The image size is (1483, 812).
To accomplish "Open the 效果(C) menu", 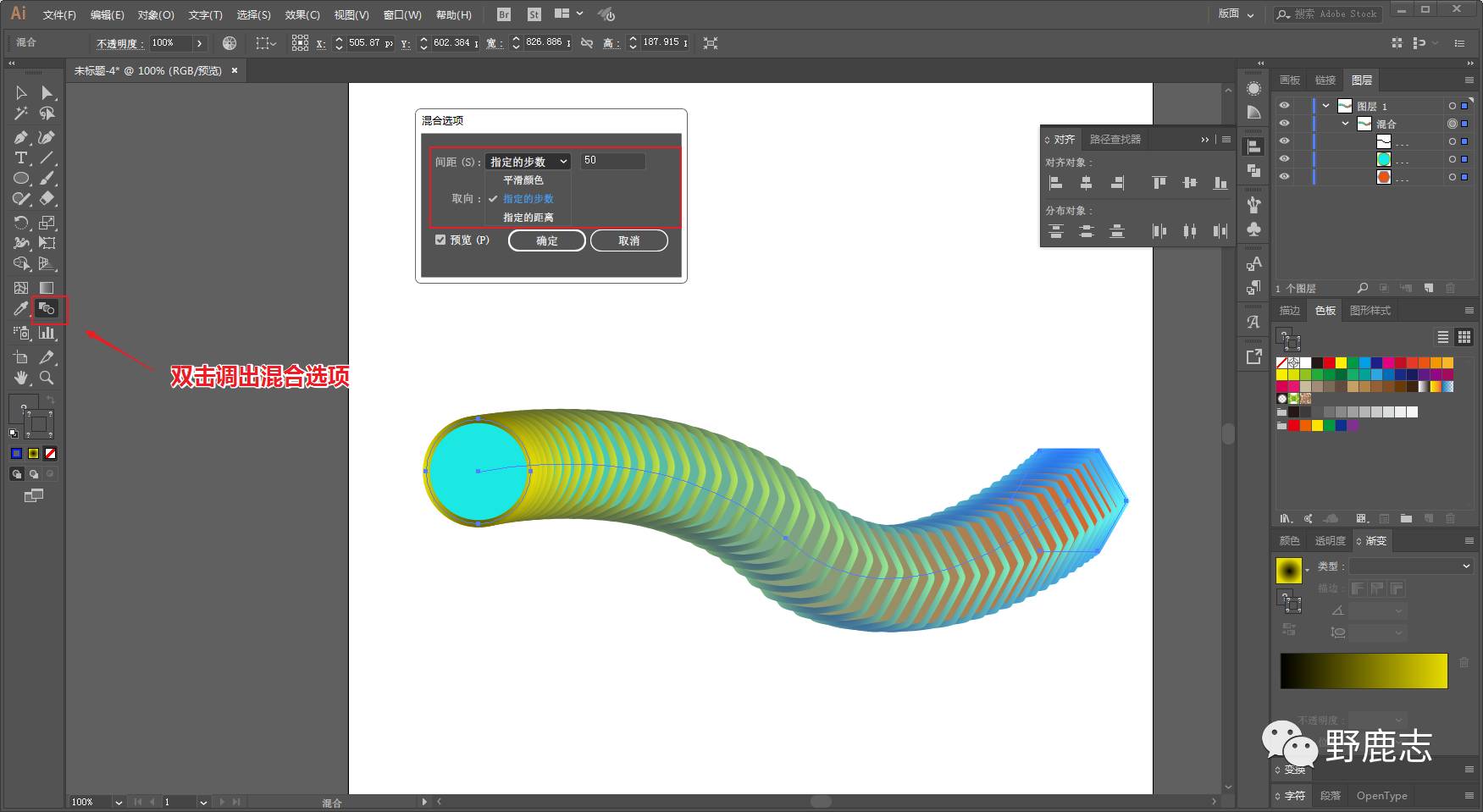I will (302, 14).
